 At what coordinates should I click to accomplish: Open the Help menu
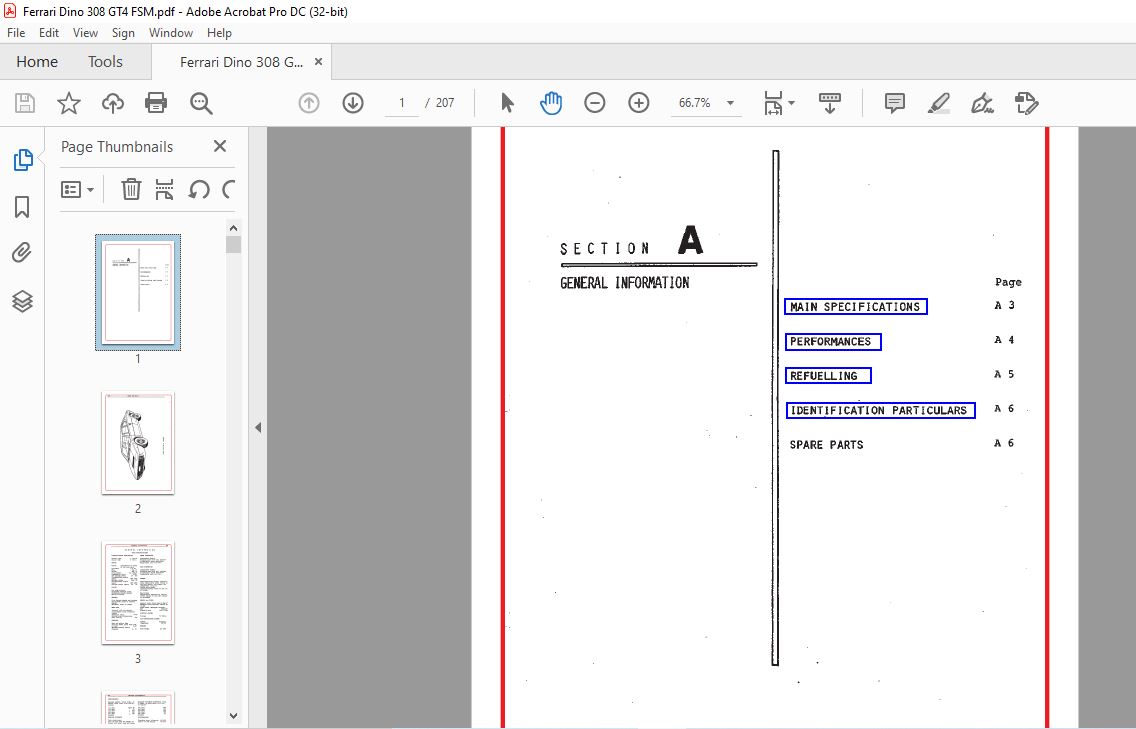click(219, 33)
